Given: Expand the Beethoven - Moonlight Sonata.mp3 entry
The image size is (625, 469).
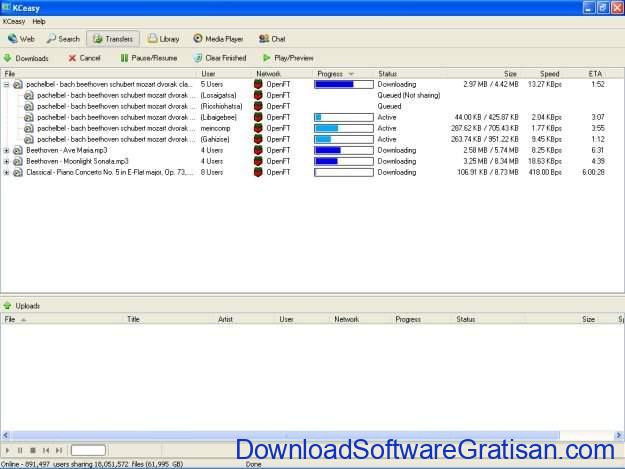Looking at the screenshot, I should click(6, 161).
